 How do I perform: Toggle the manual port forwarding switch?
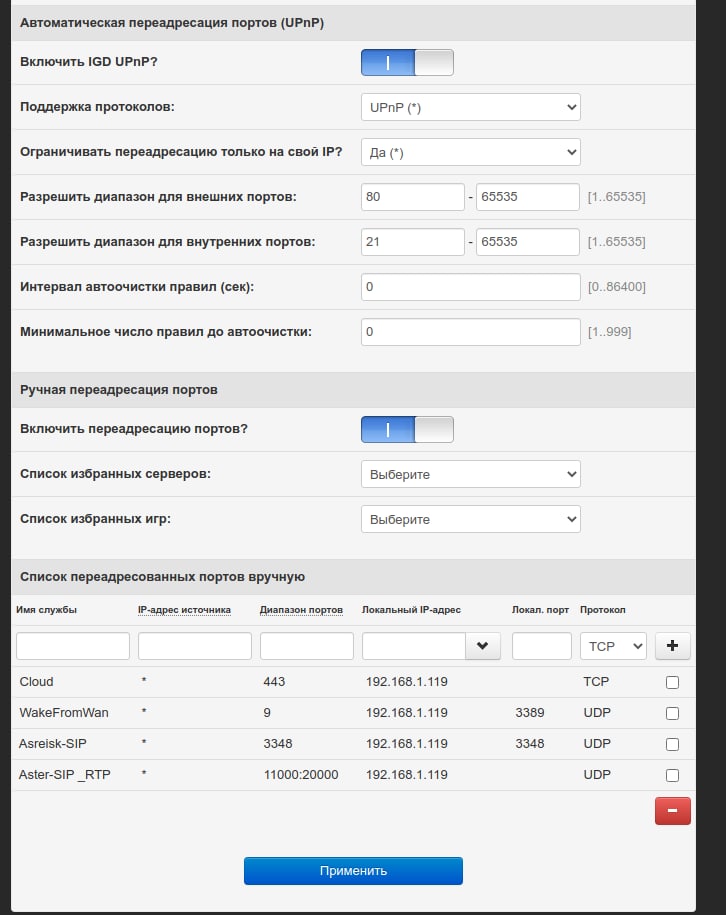click(x=407, y=429)
